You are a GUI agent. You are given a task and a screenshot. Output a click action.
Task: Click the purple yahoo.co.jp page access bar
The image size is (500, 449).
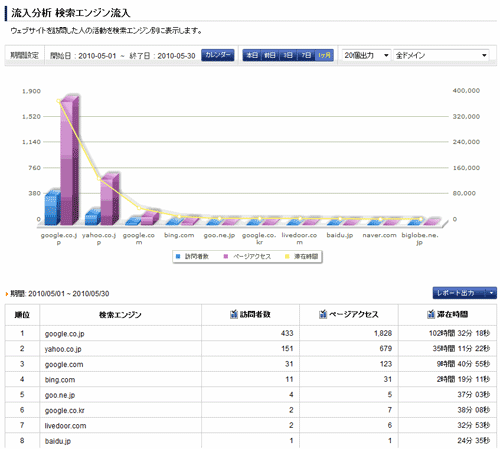[x=110, y=199]
